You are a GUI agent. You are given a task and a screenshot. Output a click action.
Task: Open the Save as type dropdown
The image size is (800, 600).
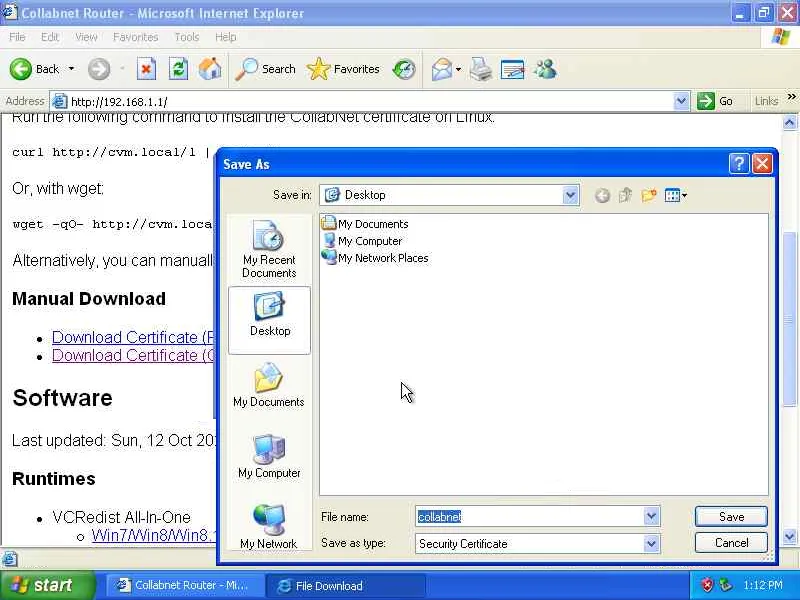point(652,543)
